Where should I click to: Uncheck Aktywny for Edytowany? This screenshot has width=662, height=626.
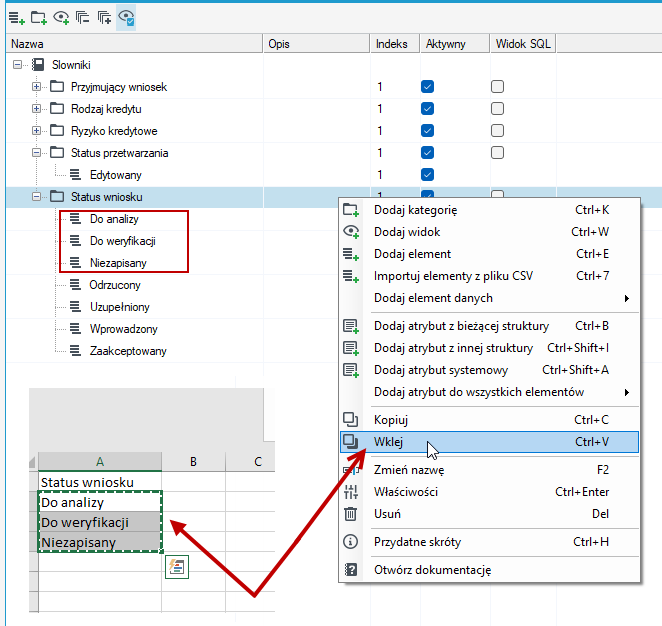427,174
